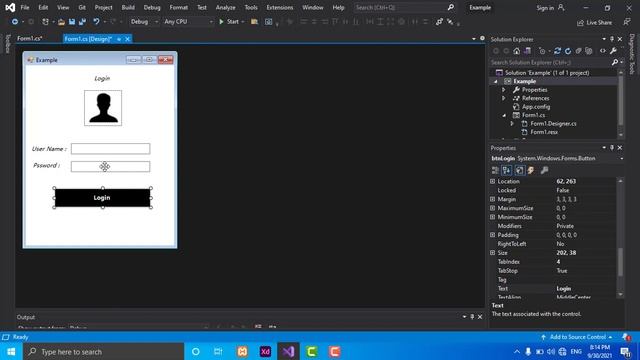
Task: Click the Sync with Active Document icon
Action: 557,51
